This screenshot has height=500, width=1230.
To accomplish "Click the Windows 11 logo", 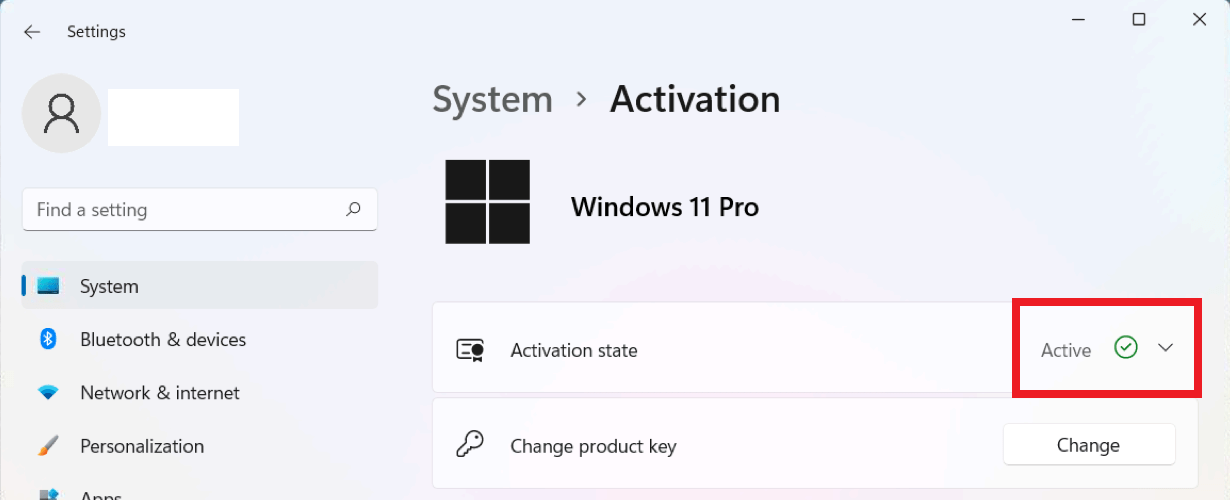I will coord(488,202).
